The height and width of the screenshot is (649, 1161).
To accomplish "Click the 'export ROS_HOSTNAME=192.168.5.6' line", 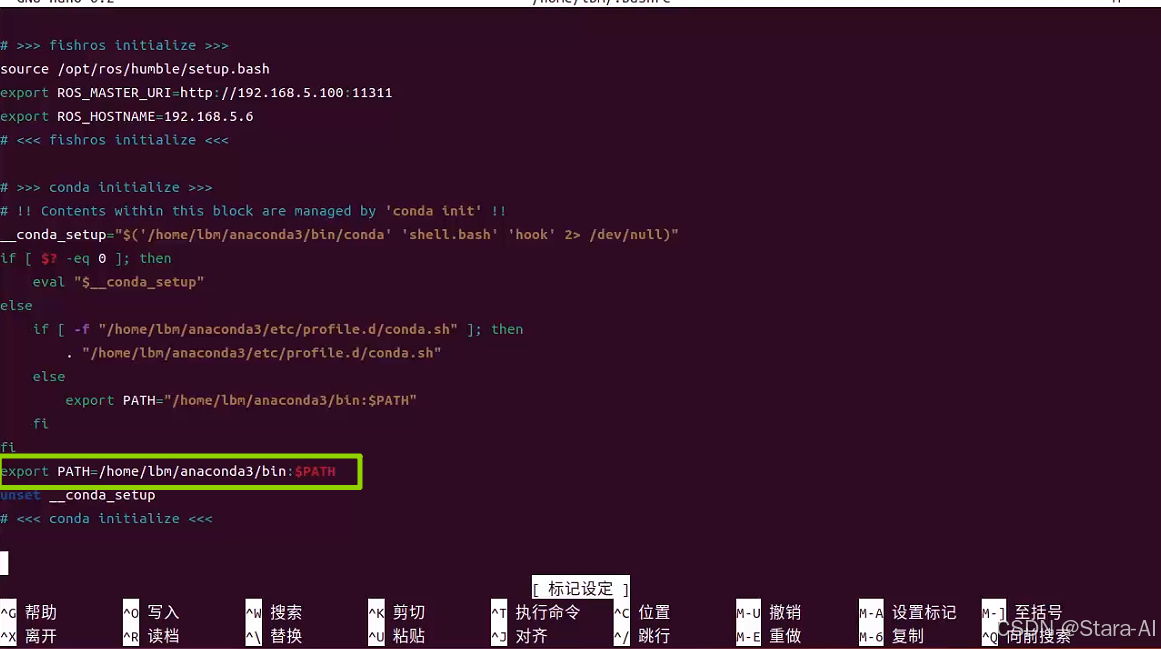I will (127, 117).
